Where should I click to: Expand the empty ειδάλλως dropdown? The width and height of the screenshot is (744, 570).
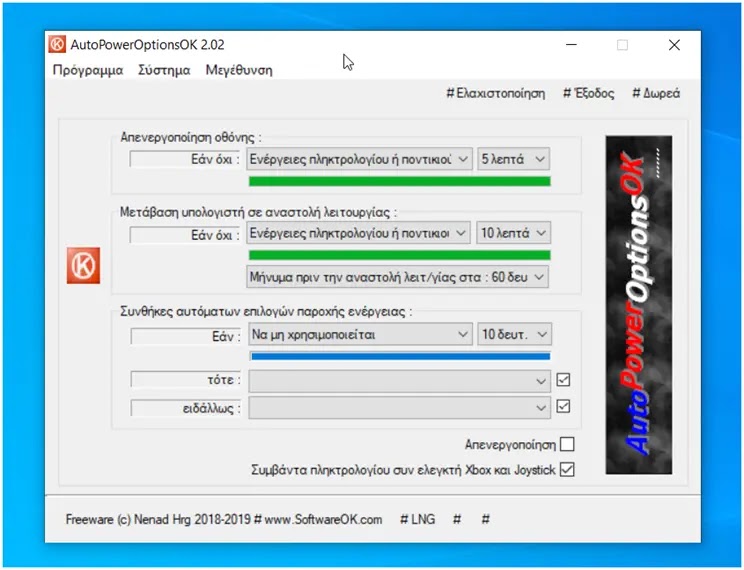point(400,408)
